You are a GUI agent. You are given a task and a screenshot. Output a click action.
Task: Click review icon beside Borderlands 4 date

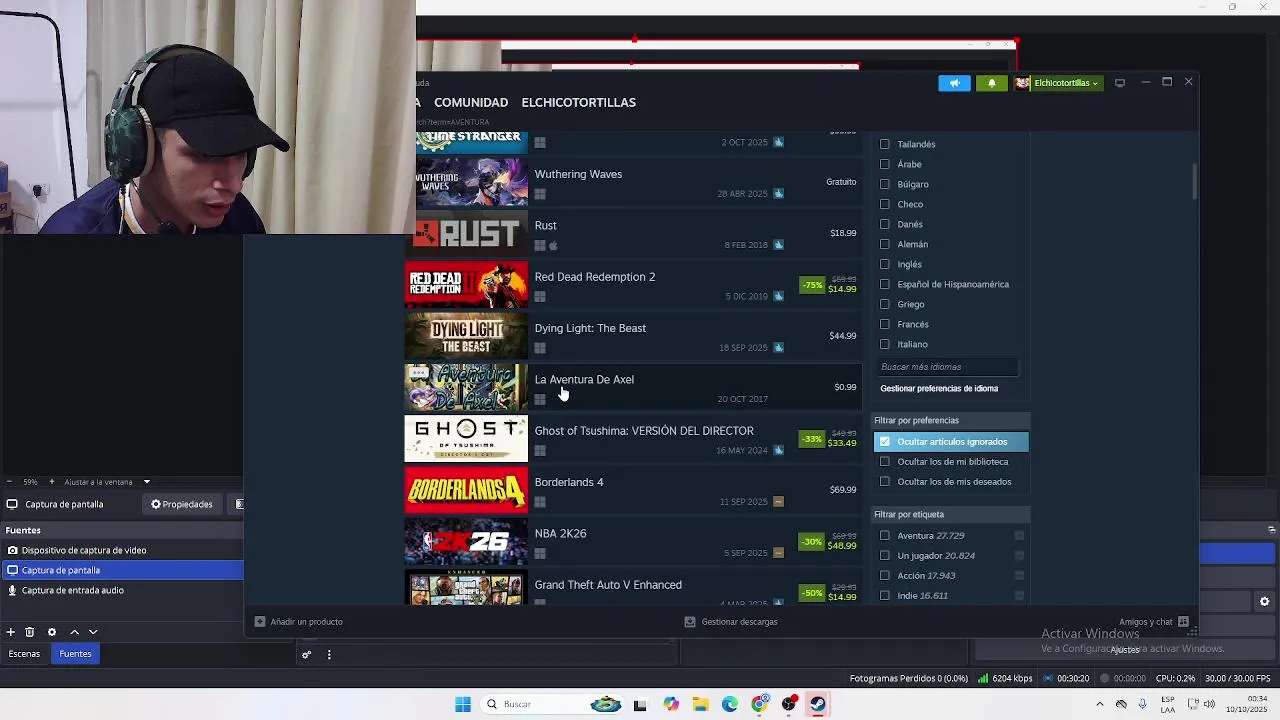point(778,501)
